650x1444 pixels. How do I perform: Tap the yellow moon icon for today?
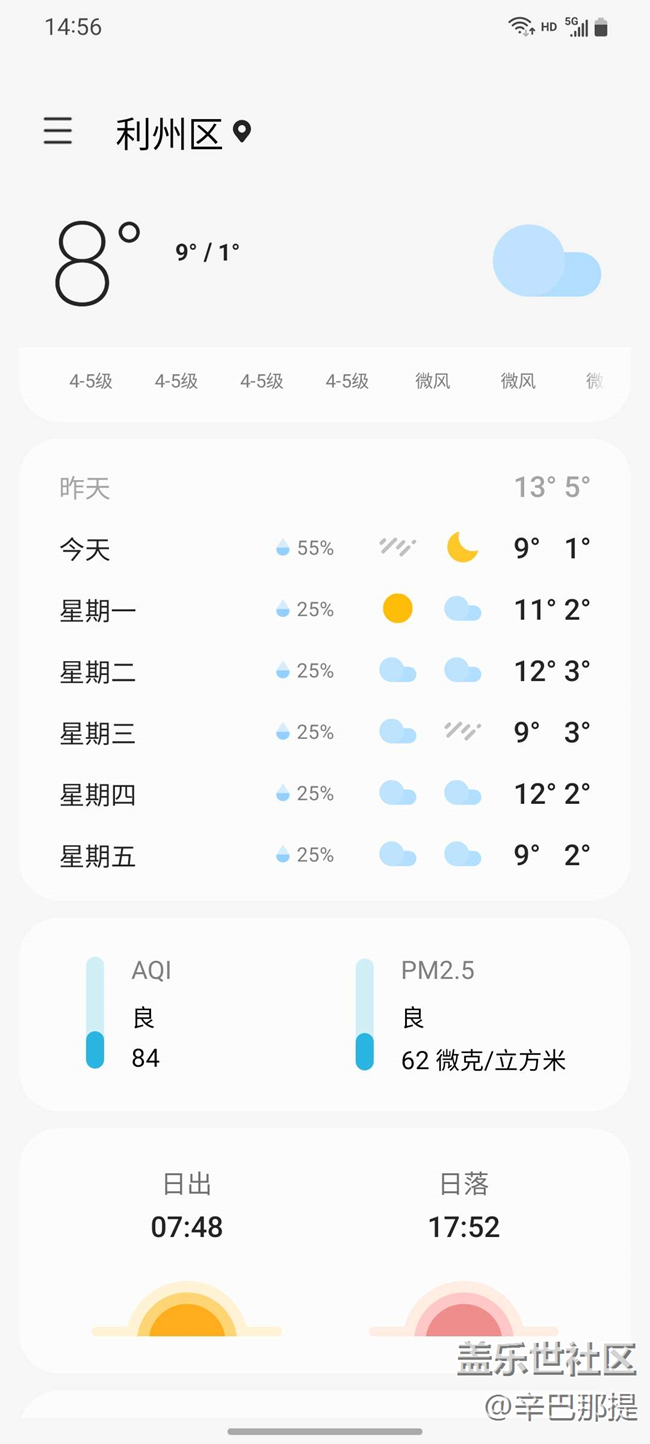[x=462, y=547]
